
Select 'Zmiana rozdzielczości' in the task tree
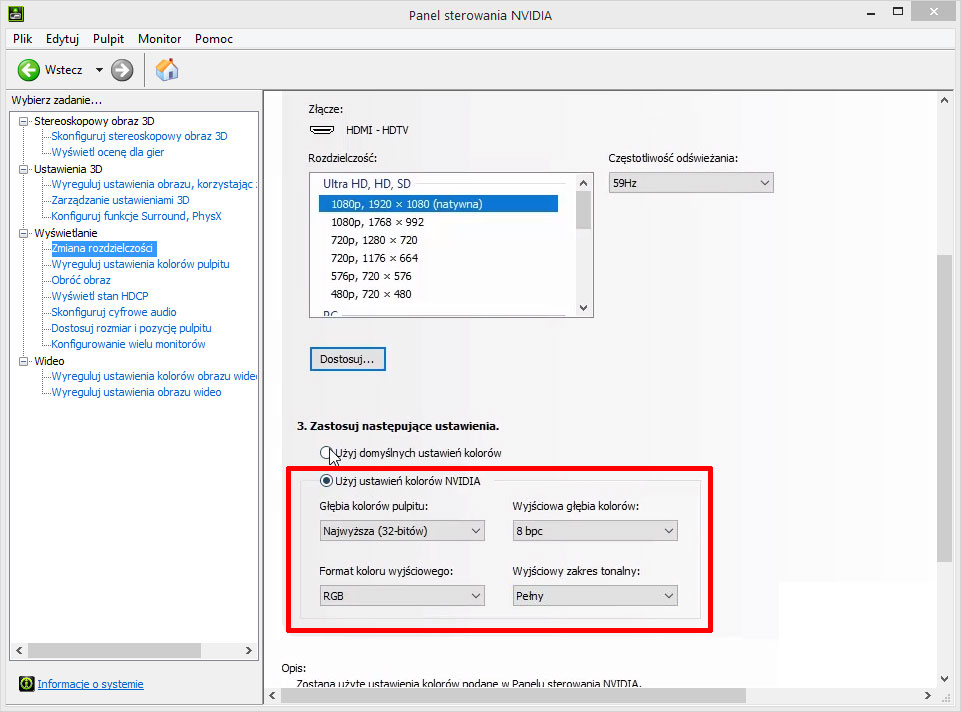click(102, 248)
